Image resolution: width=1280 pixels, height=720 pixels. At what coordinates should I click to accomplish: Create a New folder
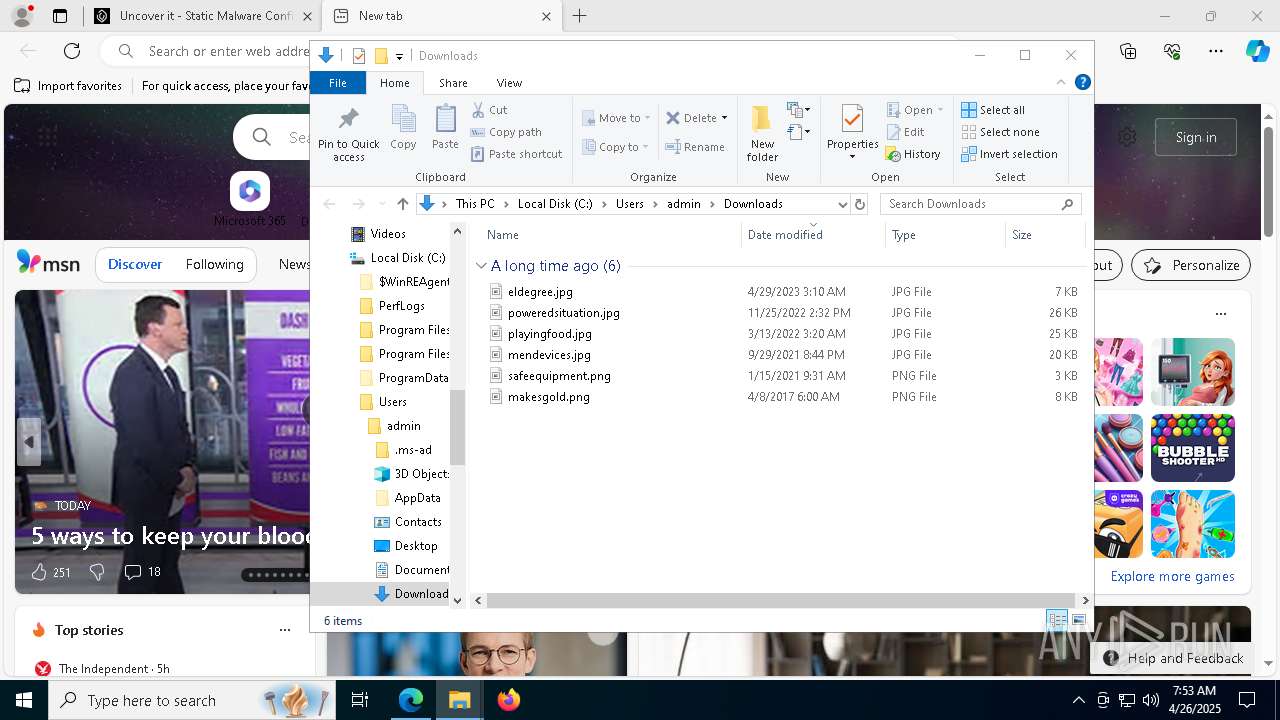[x=762, y=133]
